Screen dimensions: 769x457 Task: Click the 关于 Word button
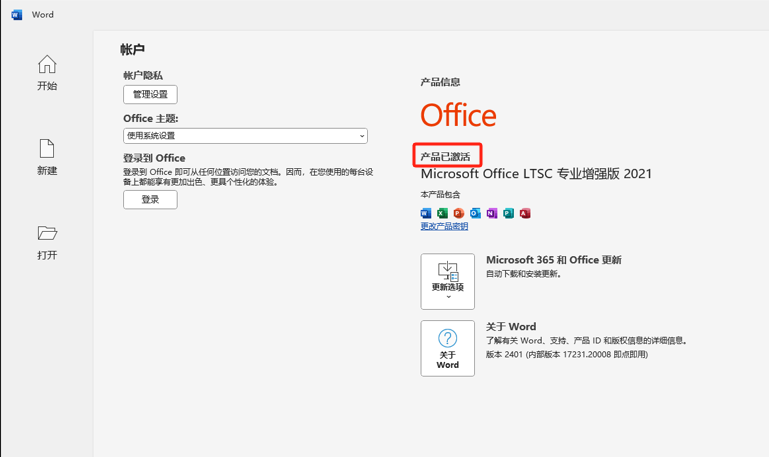coord(447,349)
